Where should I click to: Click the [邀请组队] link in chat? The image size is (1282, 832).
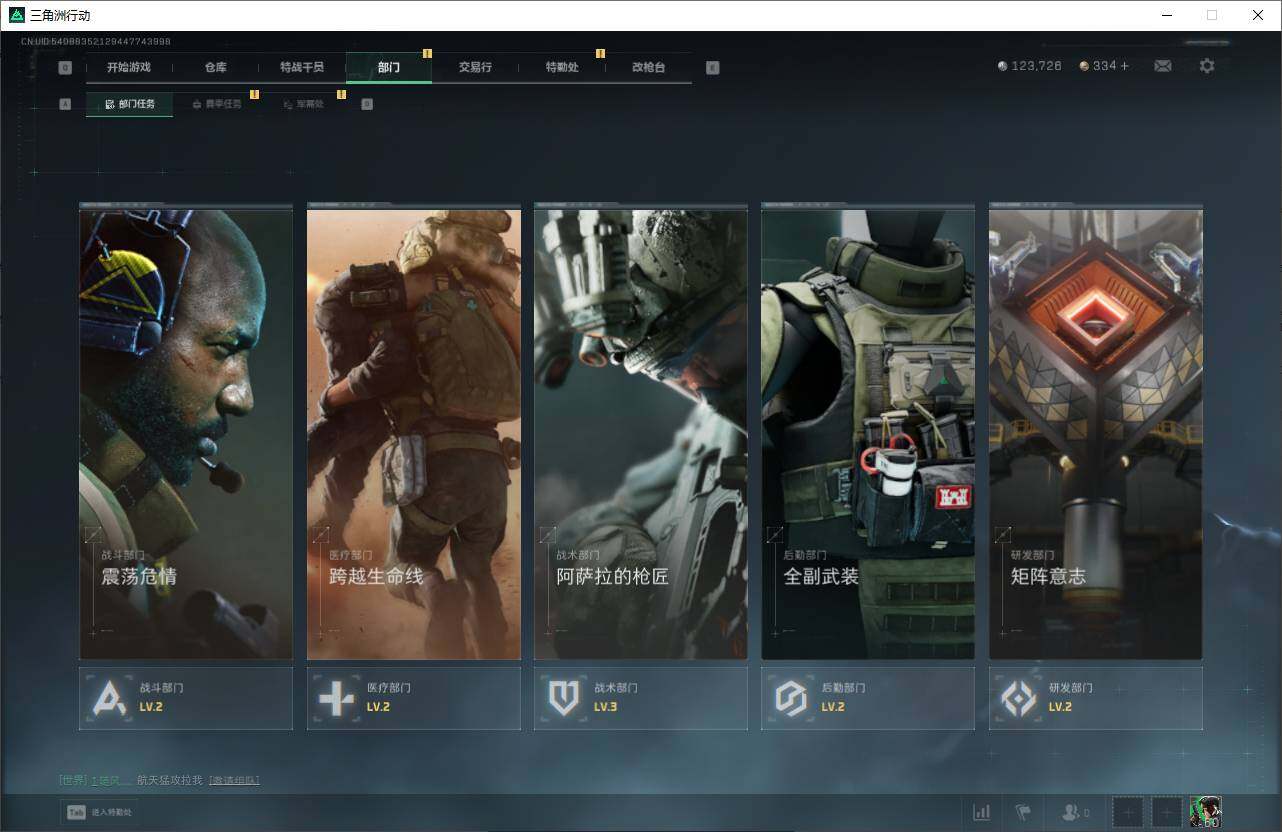(x=234, y=780)
